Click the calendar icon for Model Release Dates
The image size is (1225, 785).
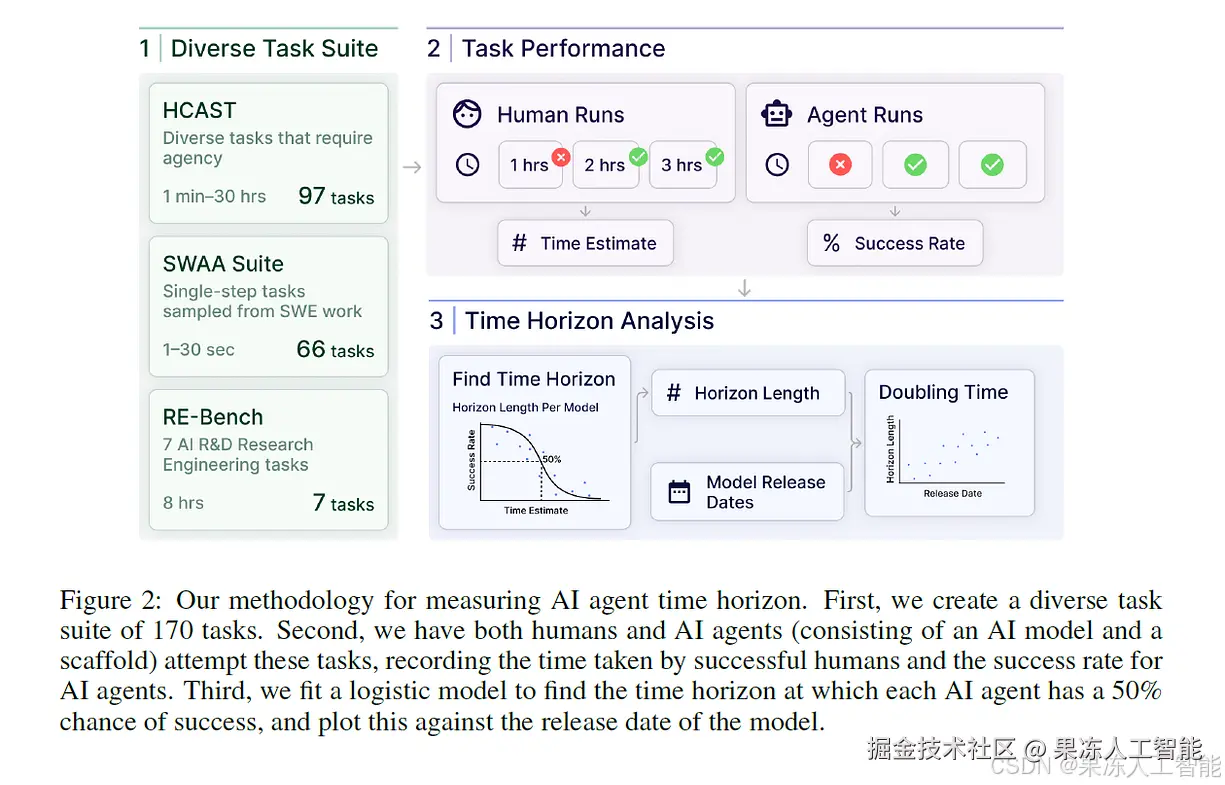tap(679, 492)
